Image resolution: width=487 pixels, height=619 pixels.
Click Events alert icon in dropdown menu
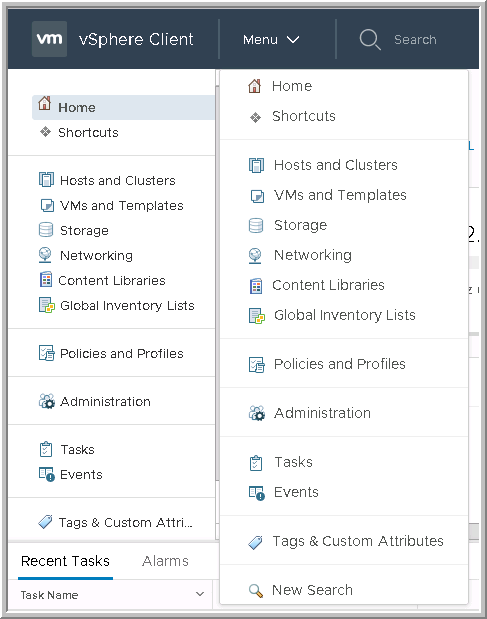point(257,493)
